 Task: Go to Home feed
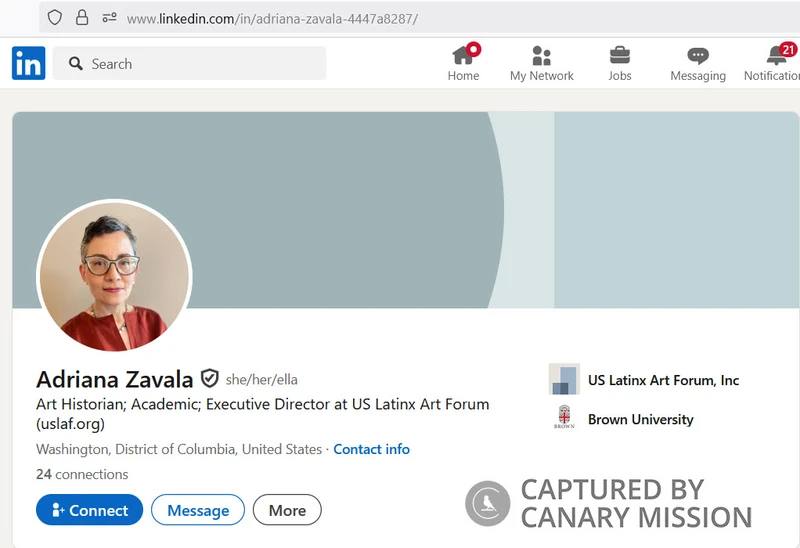463,62
